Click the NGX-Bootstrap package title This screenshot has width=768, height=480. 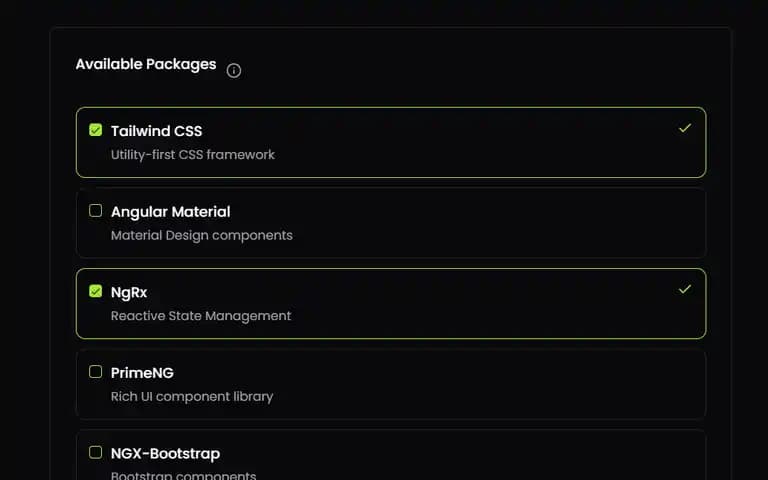click(x=165, y=454)
